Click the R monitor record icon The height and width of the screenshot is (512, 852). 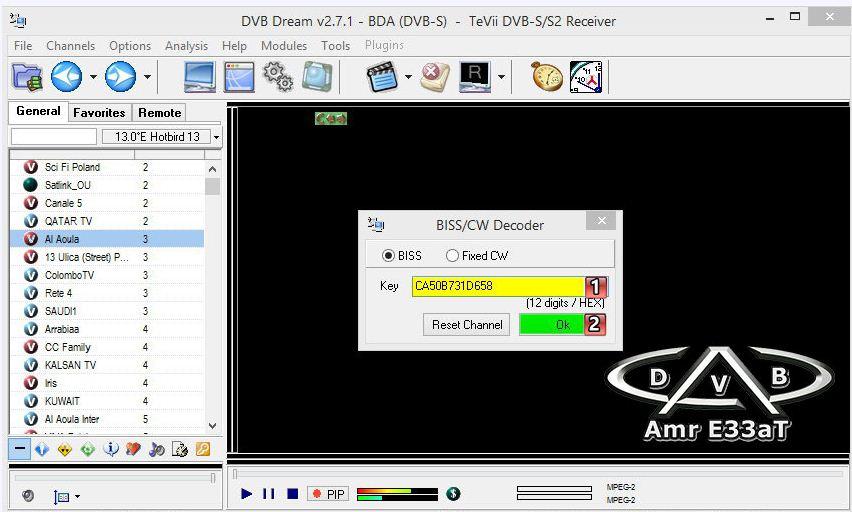[474, 77]
